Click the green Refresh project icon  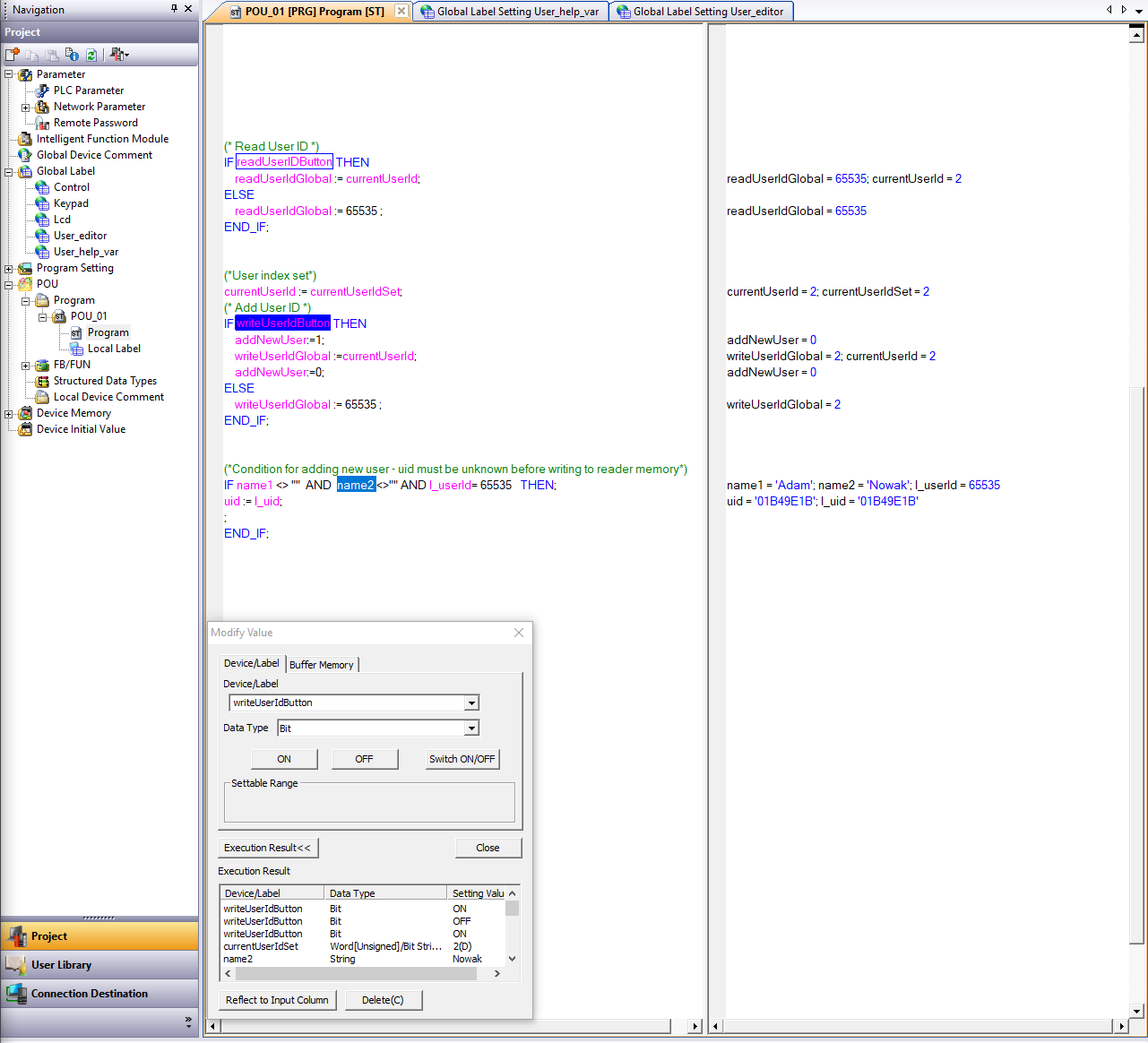click(x=91, y=55)
